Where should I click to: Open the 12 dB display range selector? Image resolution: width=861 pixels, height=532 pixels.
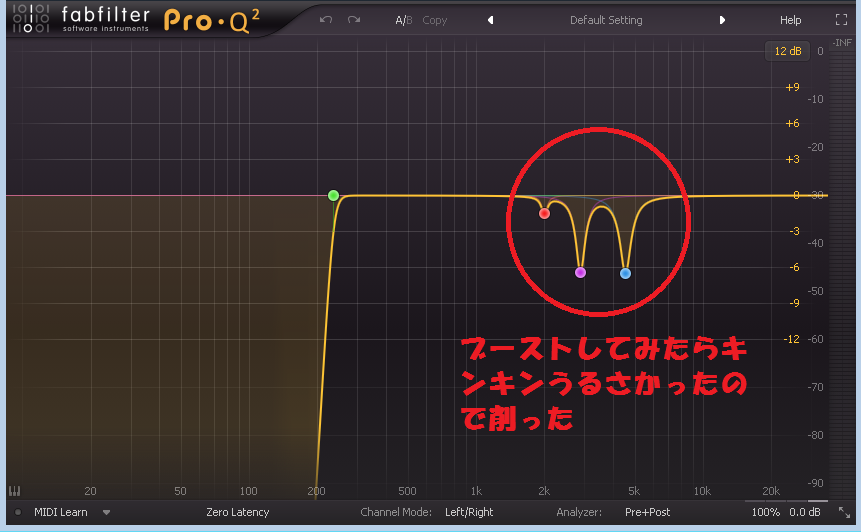(787, 51)
